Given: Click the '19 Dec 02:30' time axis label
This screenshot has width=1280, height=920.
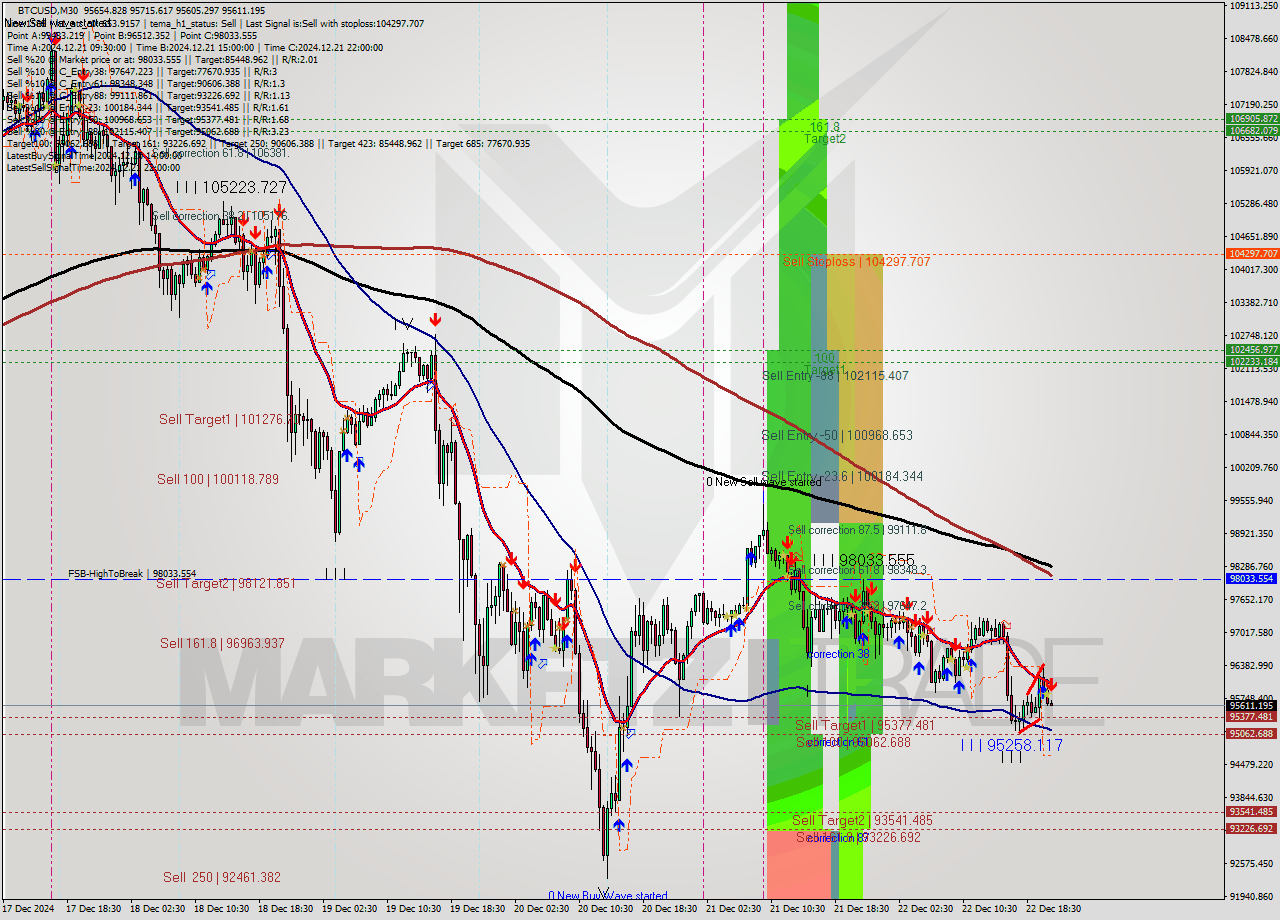Looking at the screenshot, I should (x=349, y=910).
